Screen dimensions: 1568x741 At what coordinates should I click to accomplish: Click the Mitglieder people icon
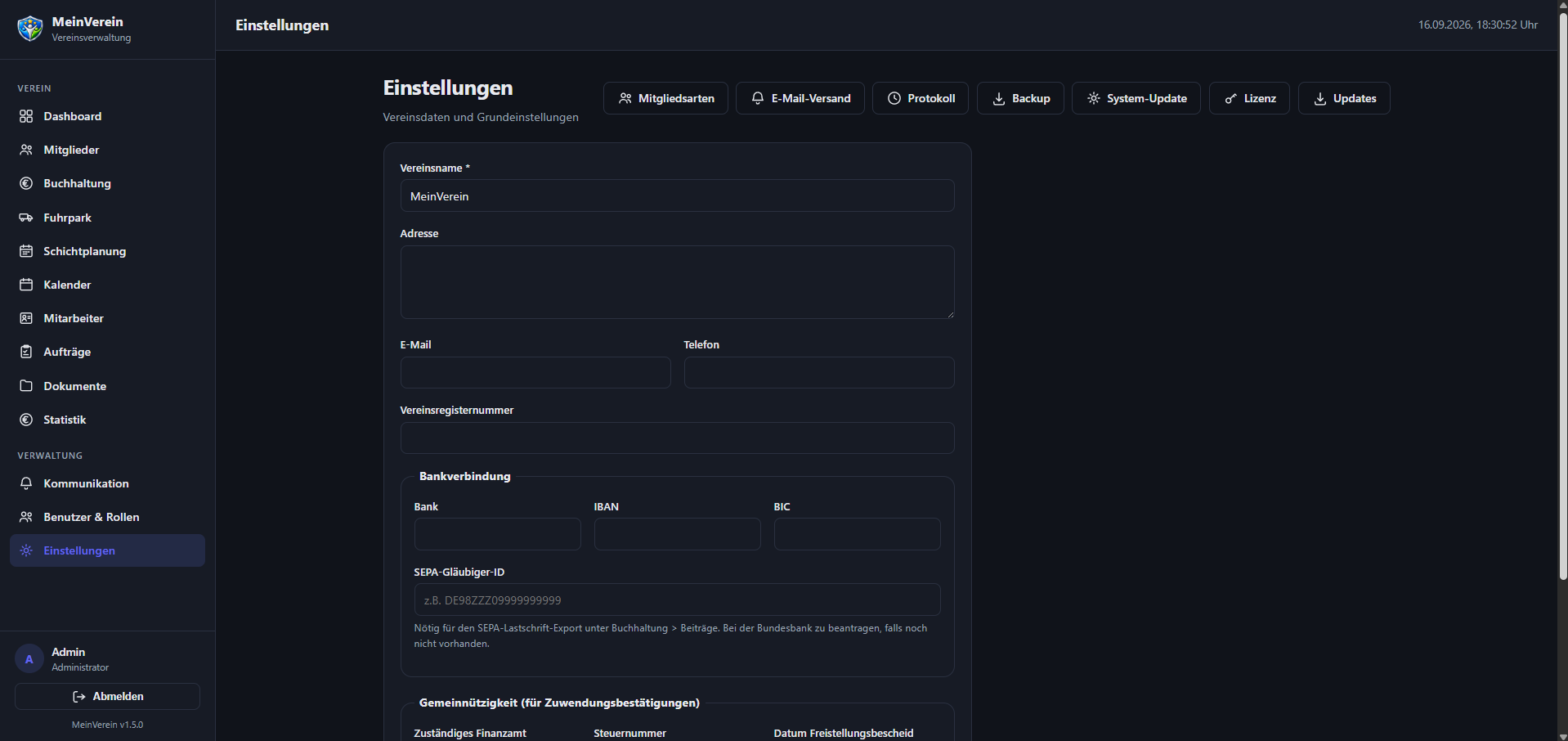pos(26,150)
